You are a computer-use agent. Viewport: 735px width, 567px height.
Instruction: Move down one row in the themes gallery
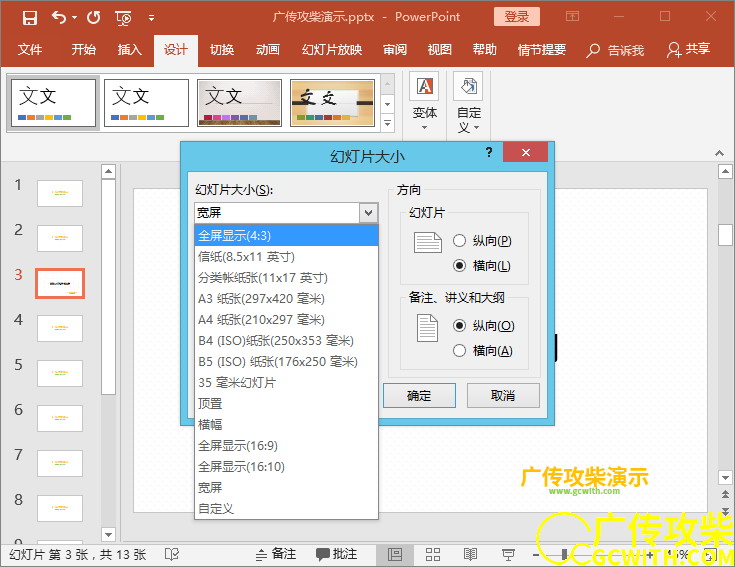pos(387,104)
